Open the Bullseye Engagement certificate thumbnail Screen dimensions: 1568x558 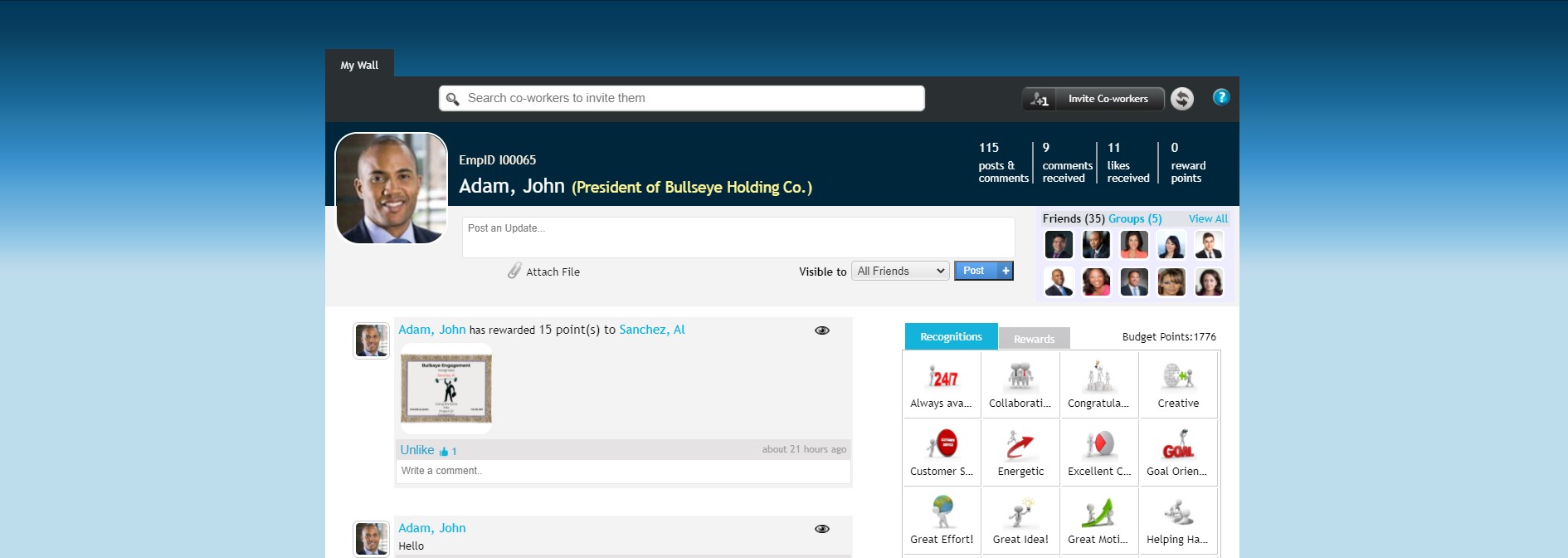(x=446, y=389)
